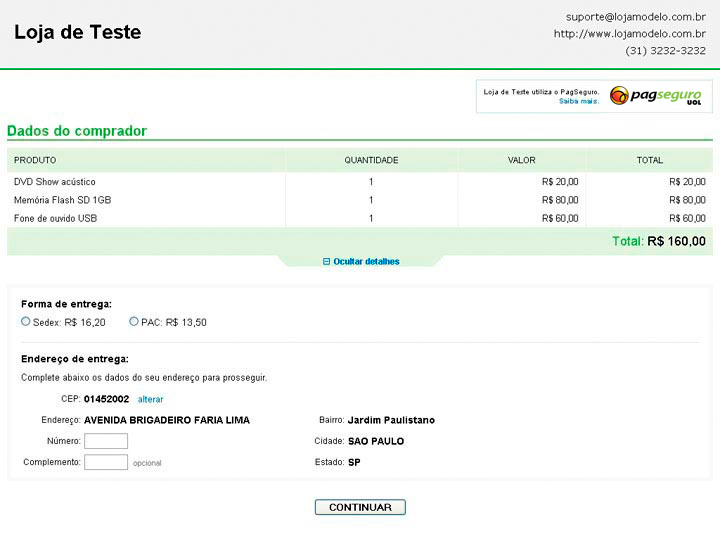Select Sedex R$ 16,20 delivery option
The height and width of the screenshot is (534, 720).
click(26, 322)
